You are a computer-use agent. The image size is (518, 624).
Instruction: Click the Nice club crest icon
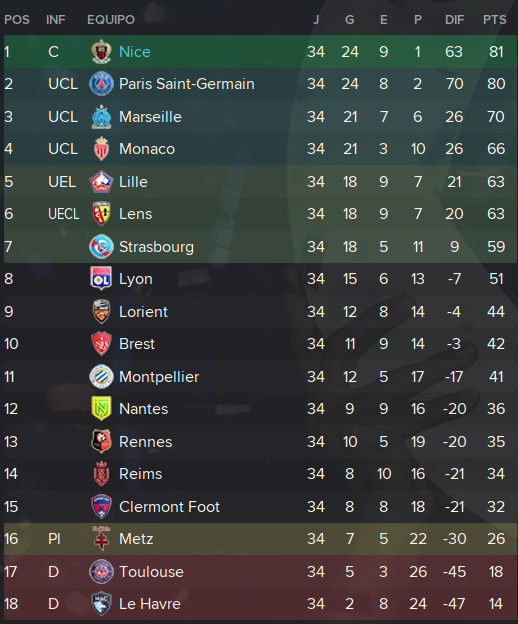101,52
